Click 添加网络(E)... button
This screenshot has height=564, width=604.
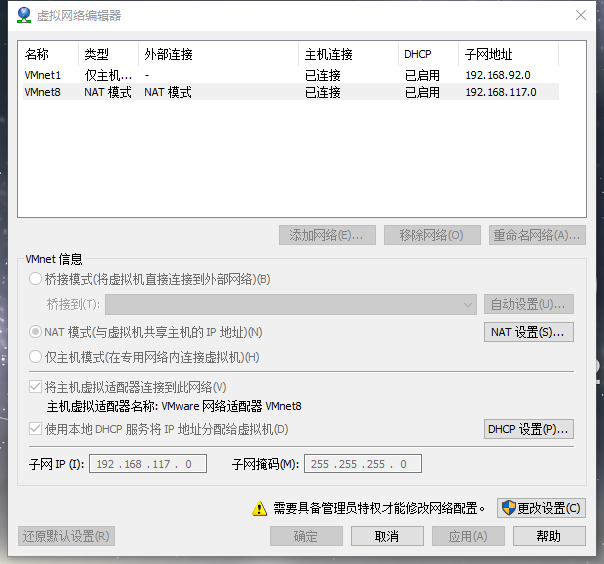pos(327,235)
